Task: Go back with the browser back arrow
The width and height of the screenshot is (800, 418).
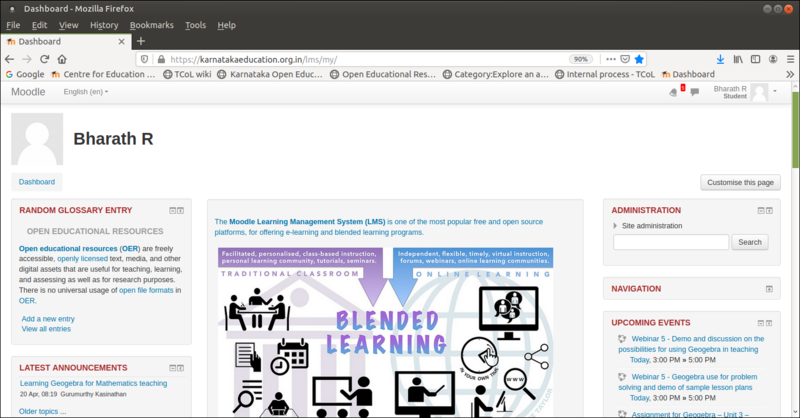Action: coord(9,59)
